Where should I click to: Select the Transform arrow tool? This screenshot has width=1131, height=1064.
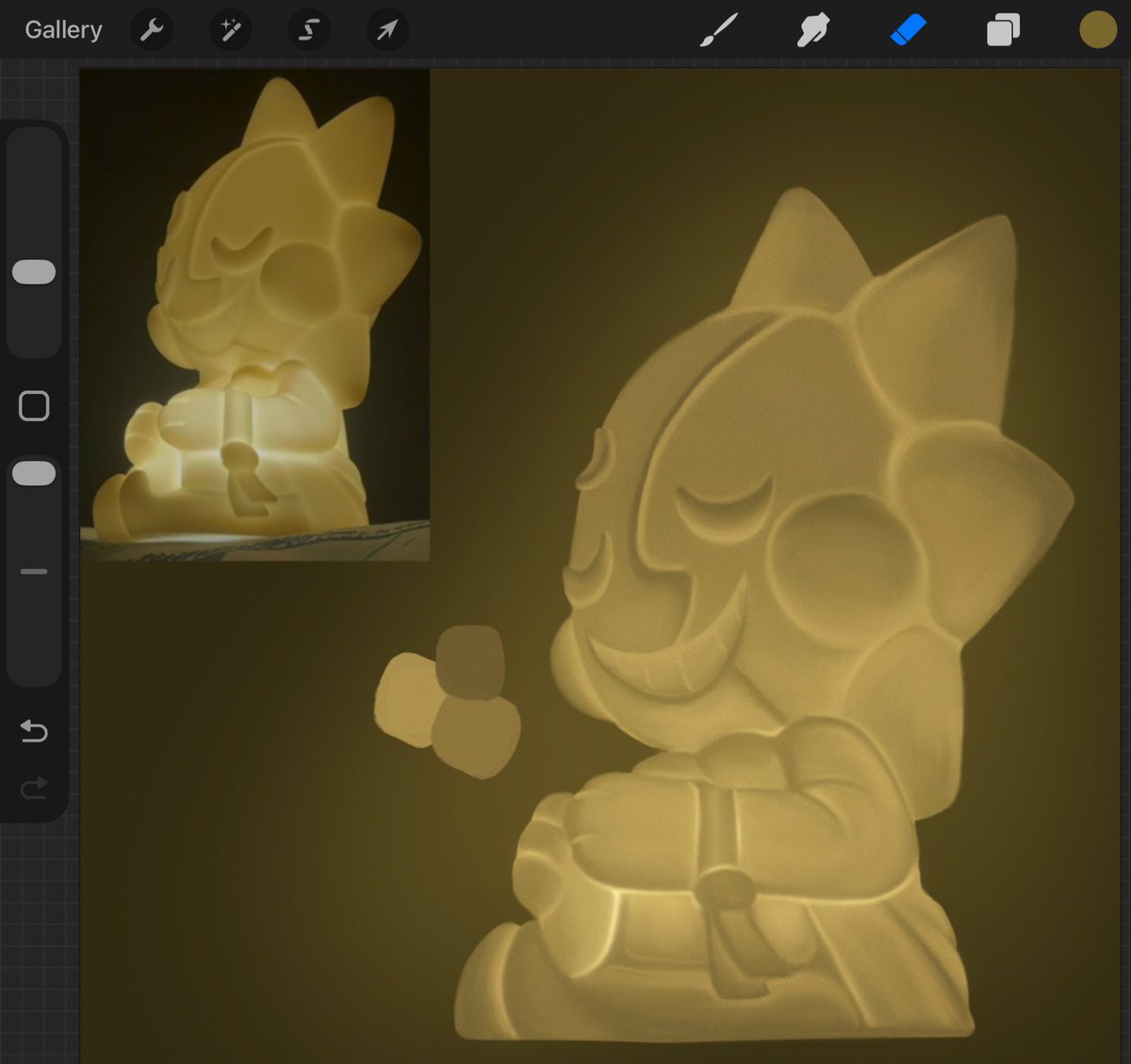(x=385, y=29)
